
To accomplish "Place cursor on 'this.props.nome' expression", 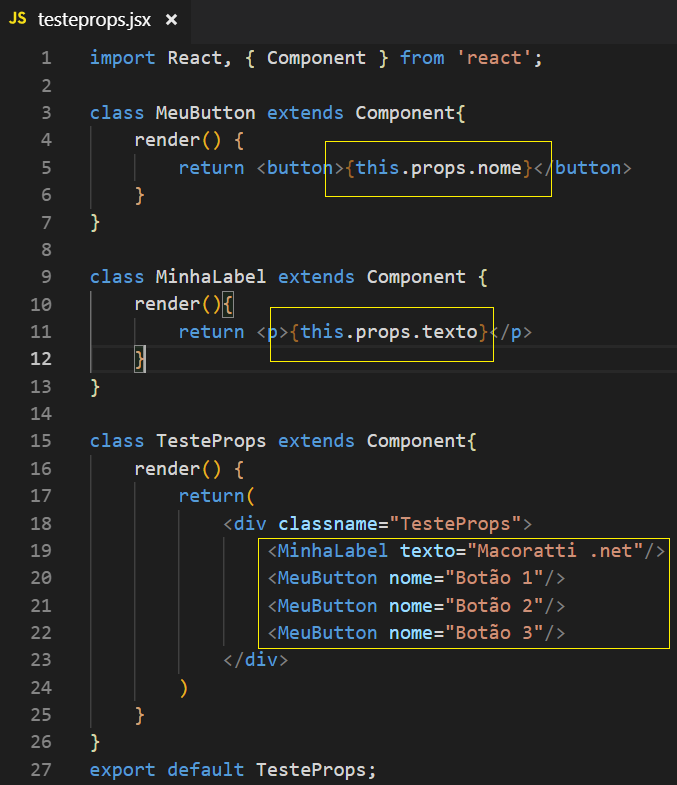I will coord(439,168).
